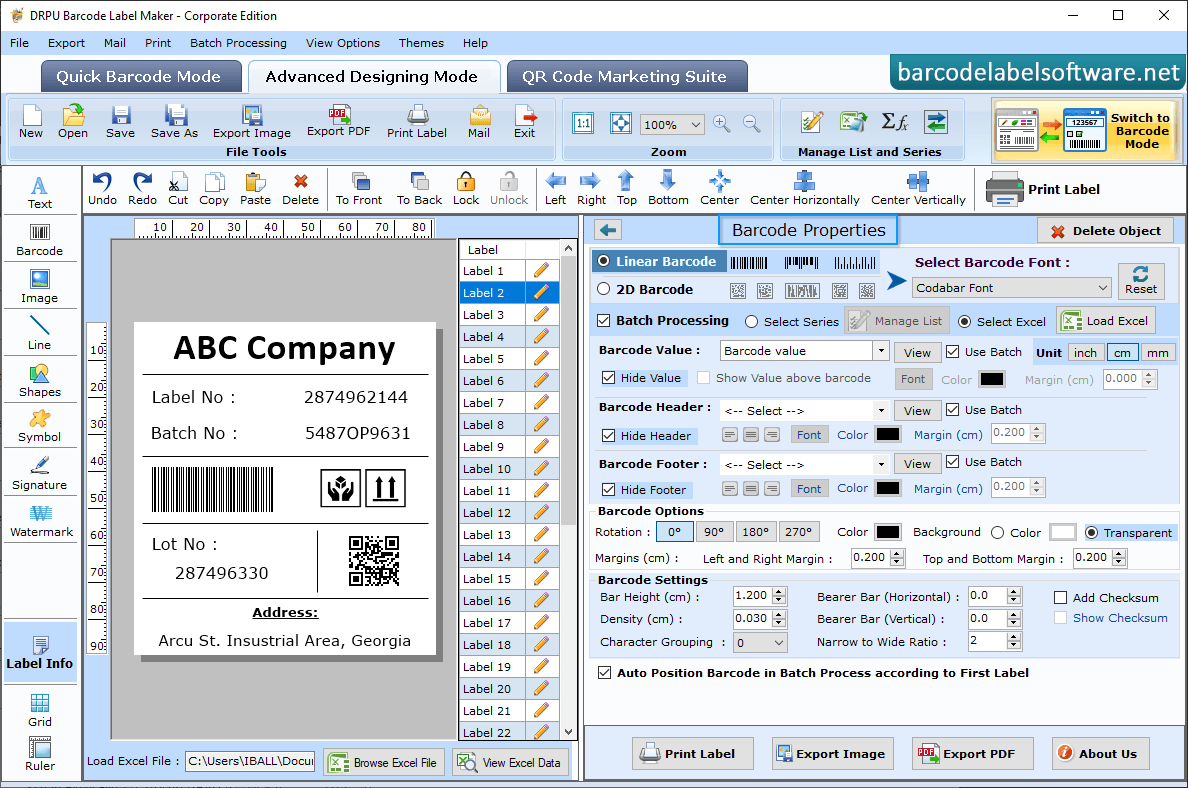Select the Linear Barcode radio button
The image size is (1188, 788).
(x=604, y=261)
